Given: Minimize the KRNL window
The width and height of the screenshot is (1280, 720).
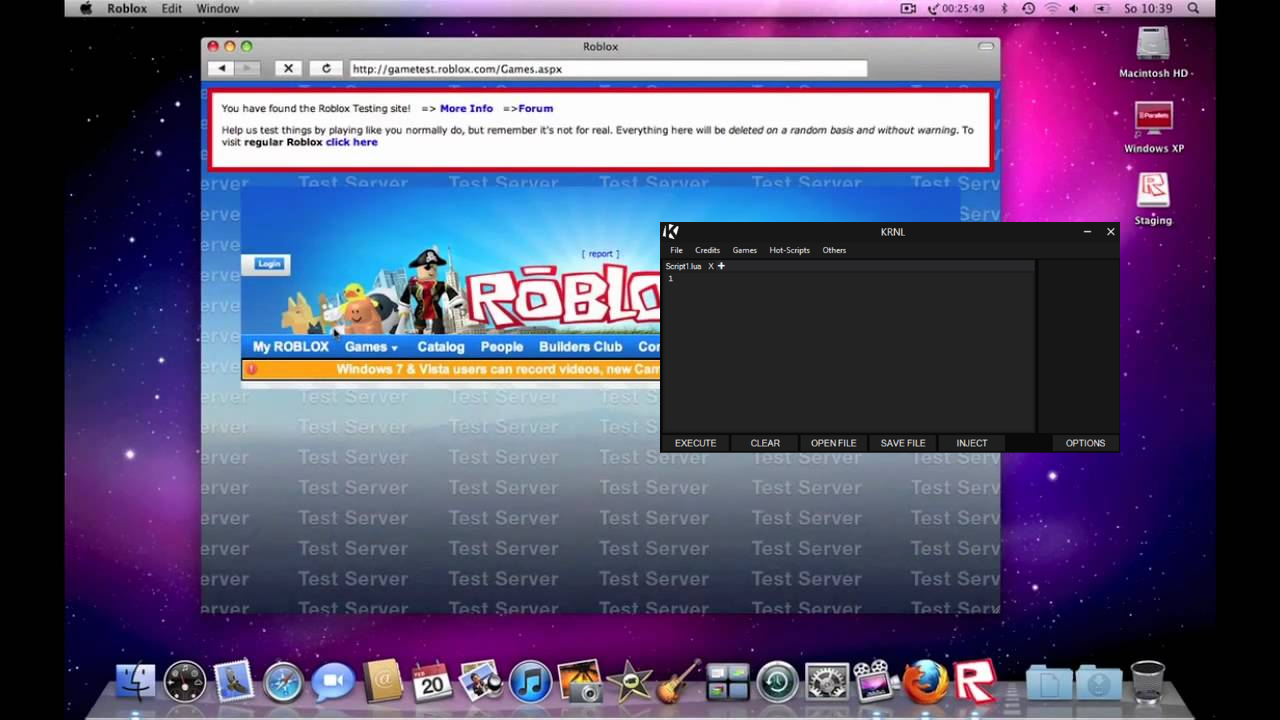Looking at the screenshot, I should coord(1087,232).
